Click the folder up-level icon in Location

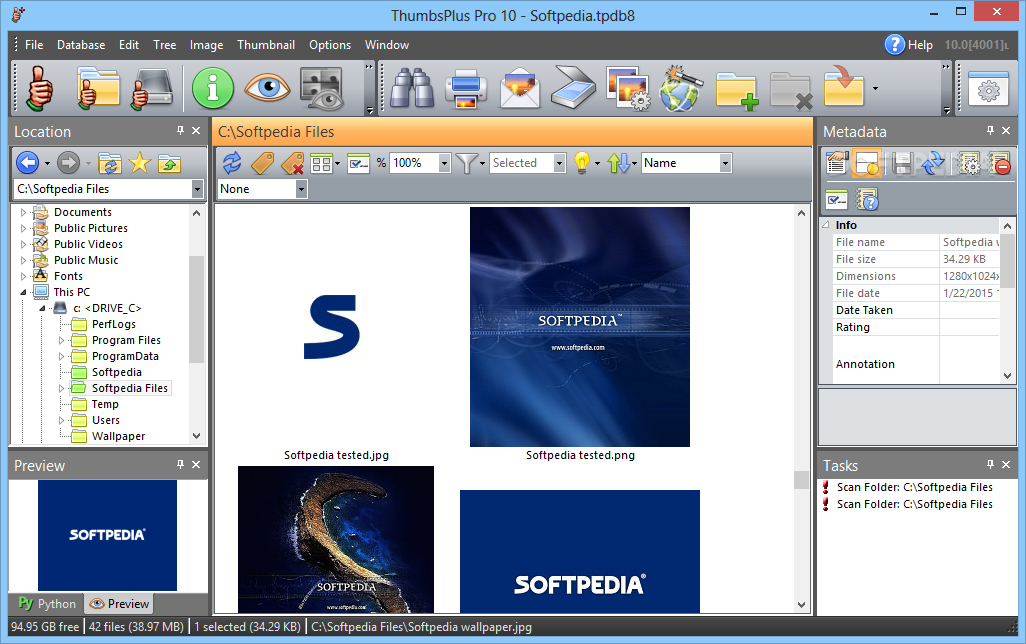pyautogui.click(x=169, y=164)
